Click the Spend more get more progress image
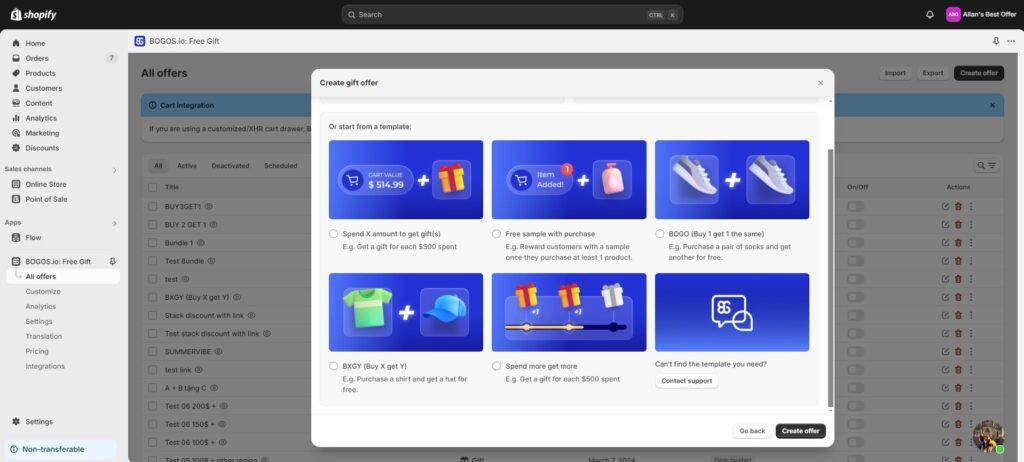Image resolution: width=1024 pixels, height=462 pixels. pyautogui.click(x=568, y=312)
